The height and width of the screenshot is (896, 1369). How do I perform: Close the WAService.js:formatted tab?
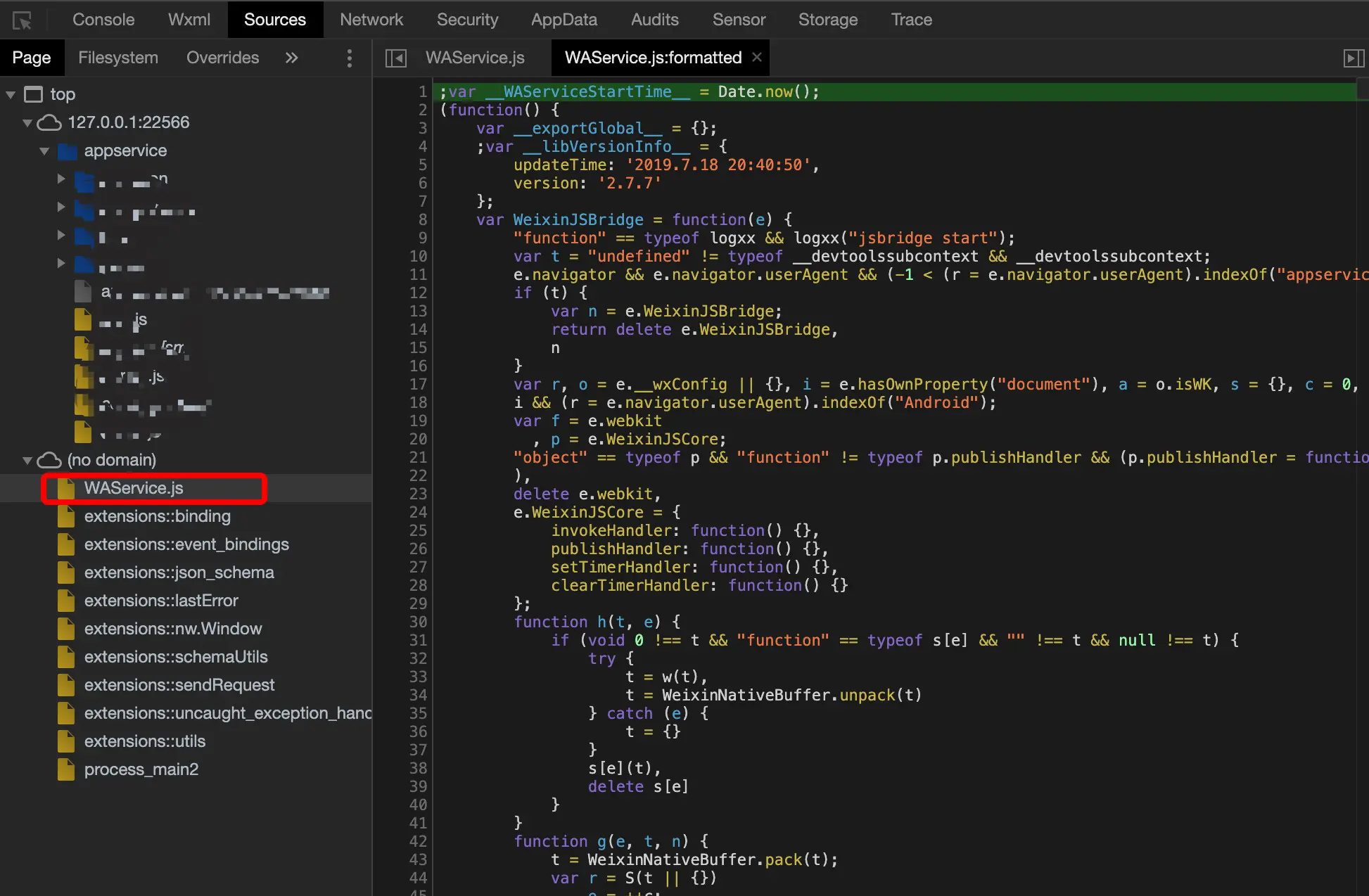pyautogui.click(x=757, y=57)
